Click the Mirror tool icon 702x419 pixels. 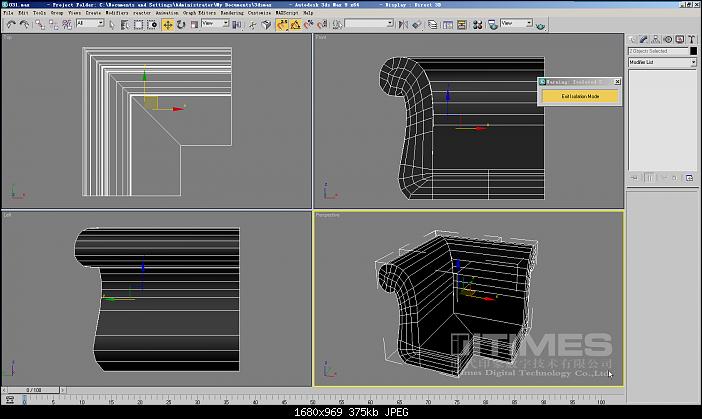403,25
